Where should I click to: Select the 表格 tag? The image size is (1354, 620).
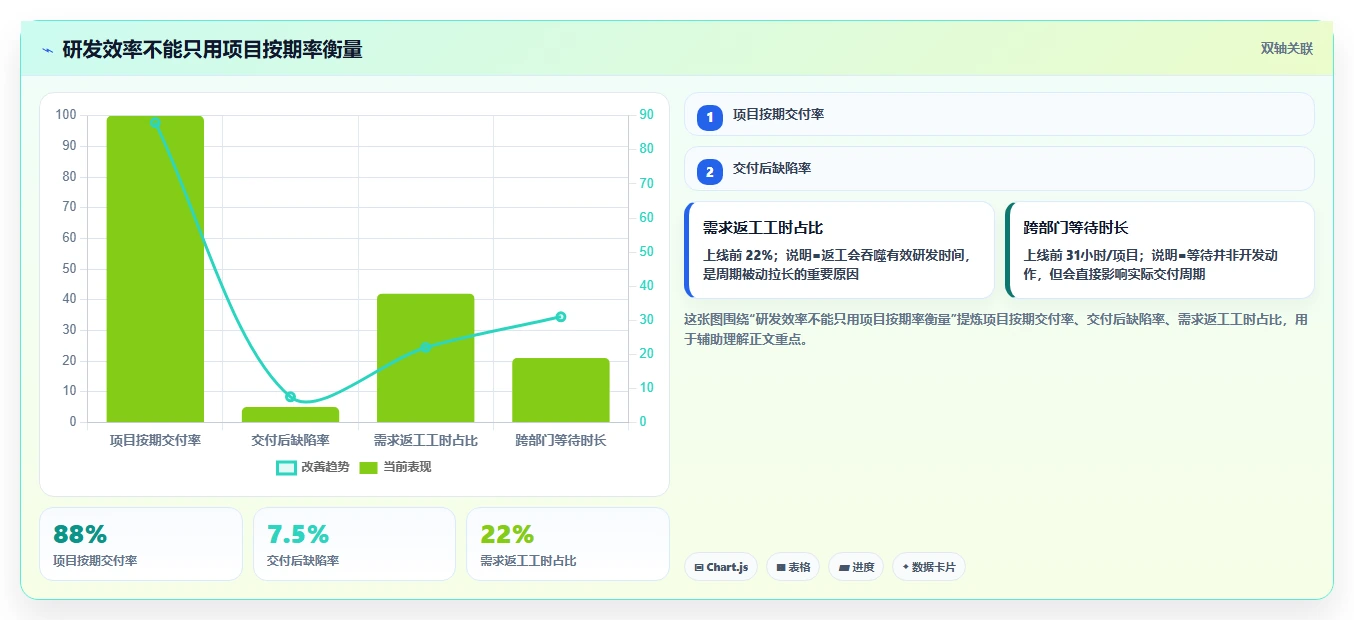pos(793,567)
